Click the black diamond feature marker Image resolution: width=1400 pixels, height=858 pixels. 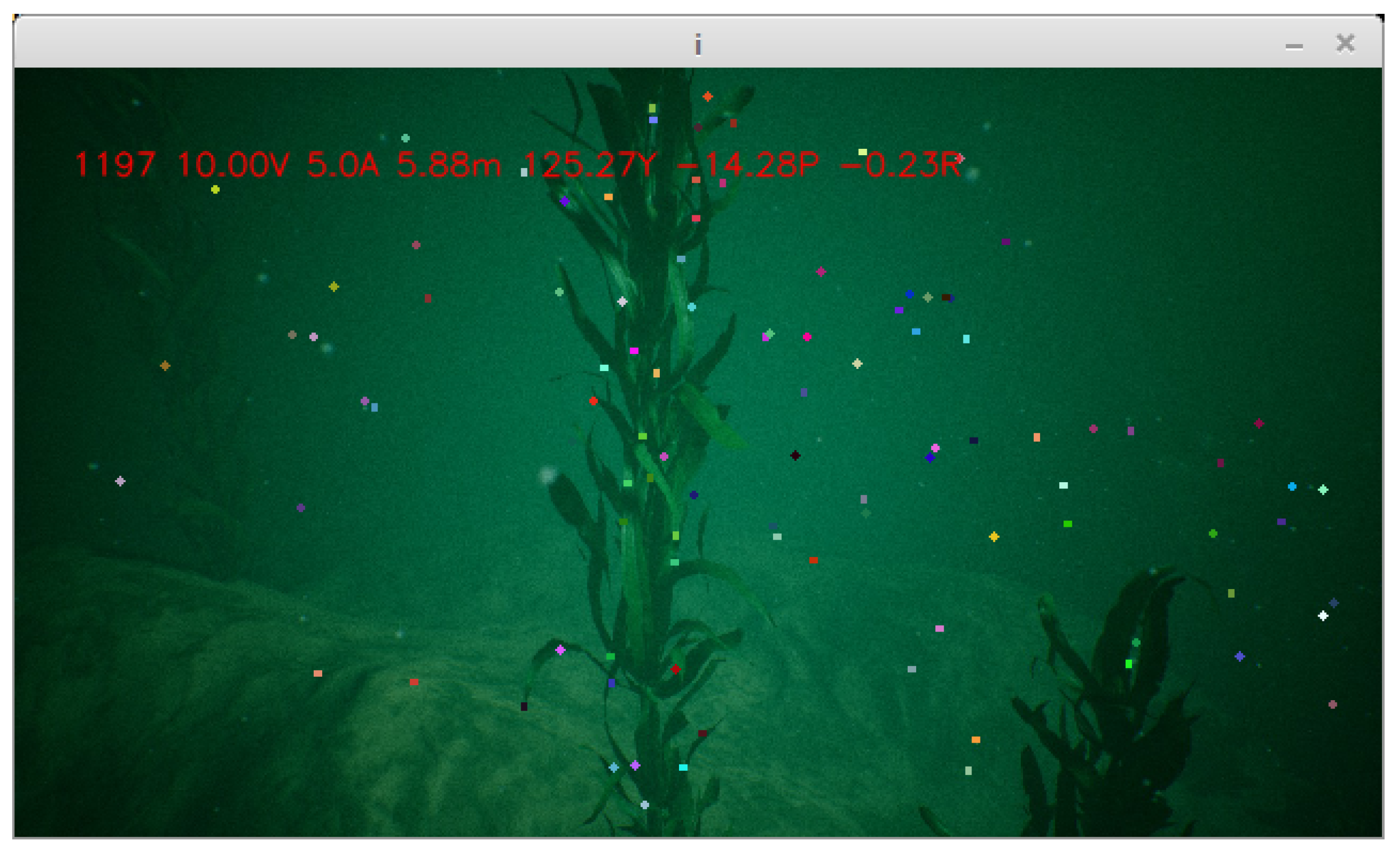(795, 455)
